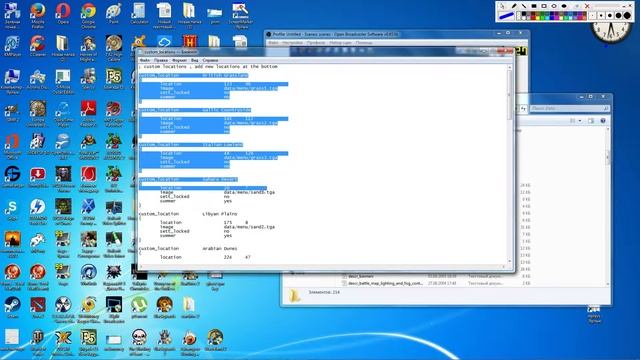This screenshot has width=640, height=360.
Task: Select ScreenMarker pen drawing tool
Action: pos(514,6)
